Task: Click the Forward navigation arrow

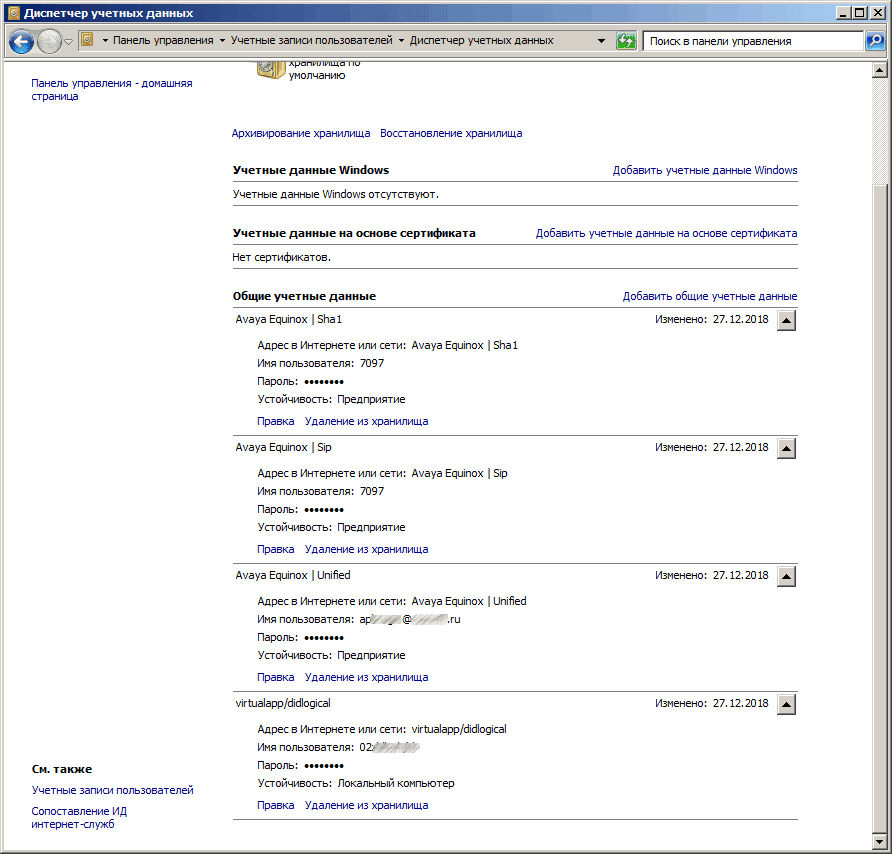Action: [x=49, y=41]
